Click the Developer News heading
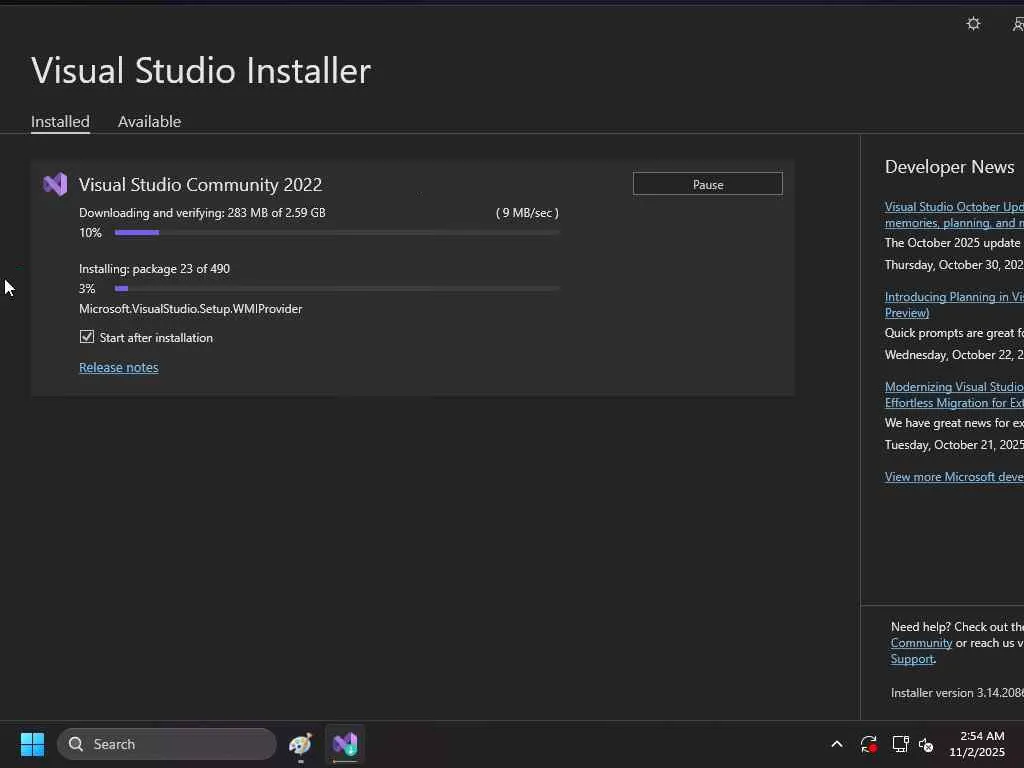This screenshot has height=768, width=1024. point(950,167)
